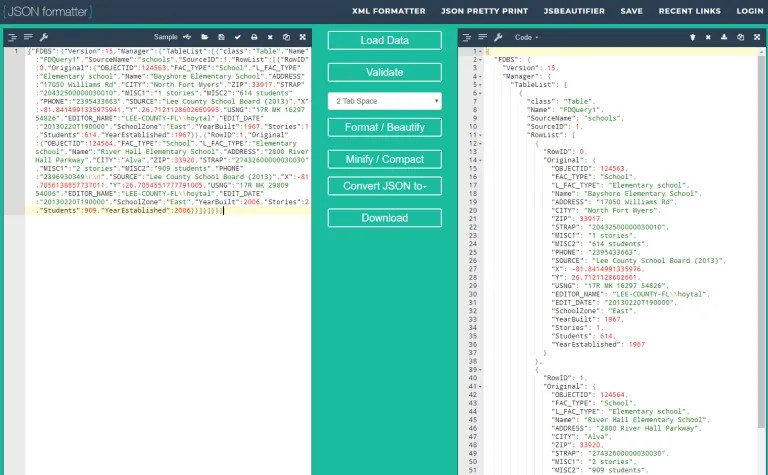Click the fullscreen icon of the left editor

pyautogui.click(x=303, y=37)
